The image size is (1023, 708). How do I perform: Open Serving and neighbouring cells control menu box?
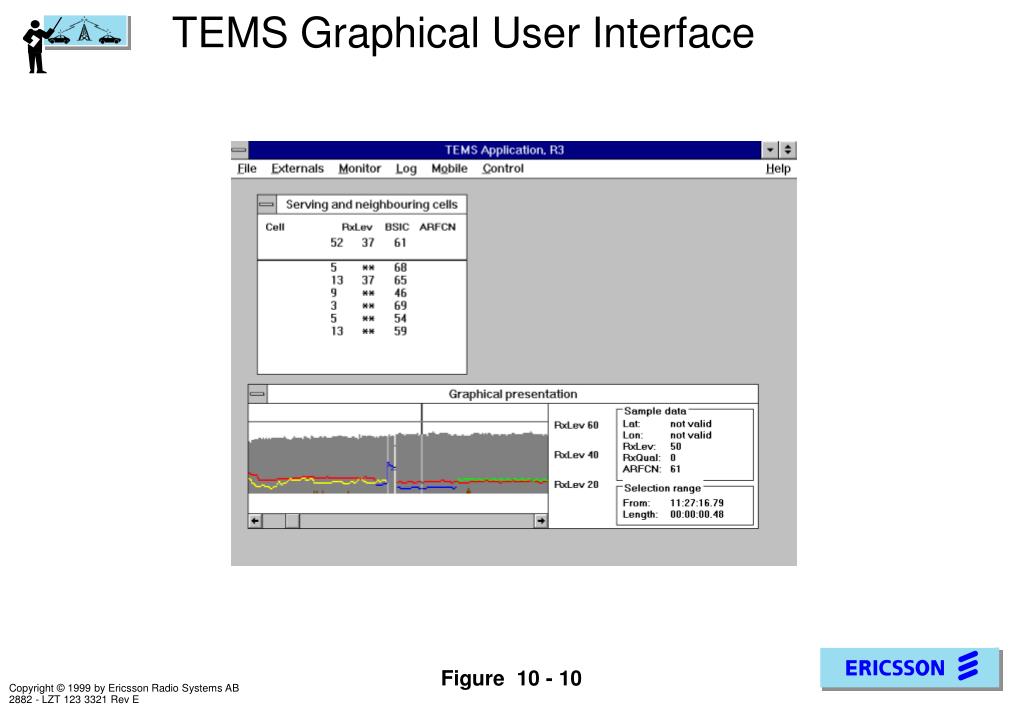pos(266,204)
